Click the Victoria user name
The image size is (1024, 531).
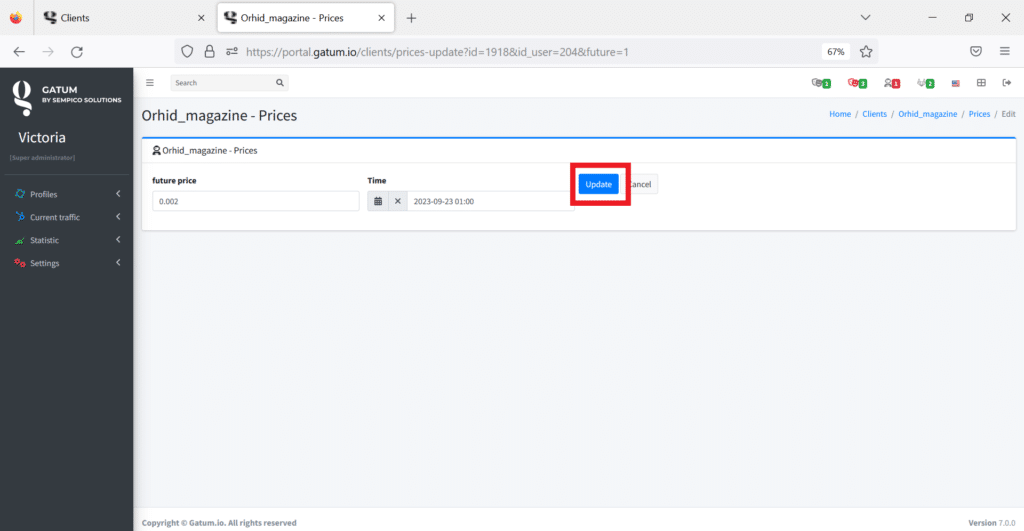[x=42, y=137]
